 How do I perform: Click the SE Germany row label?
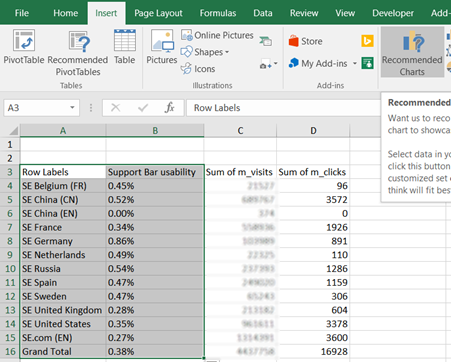[63, 241]
